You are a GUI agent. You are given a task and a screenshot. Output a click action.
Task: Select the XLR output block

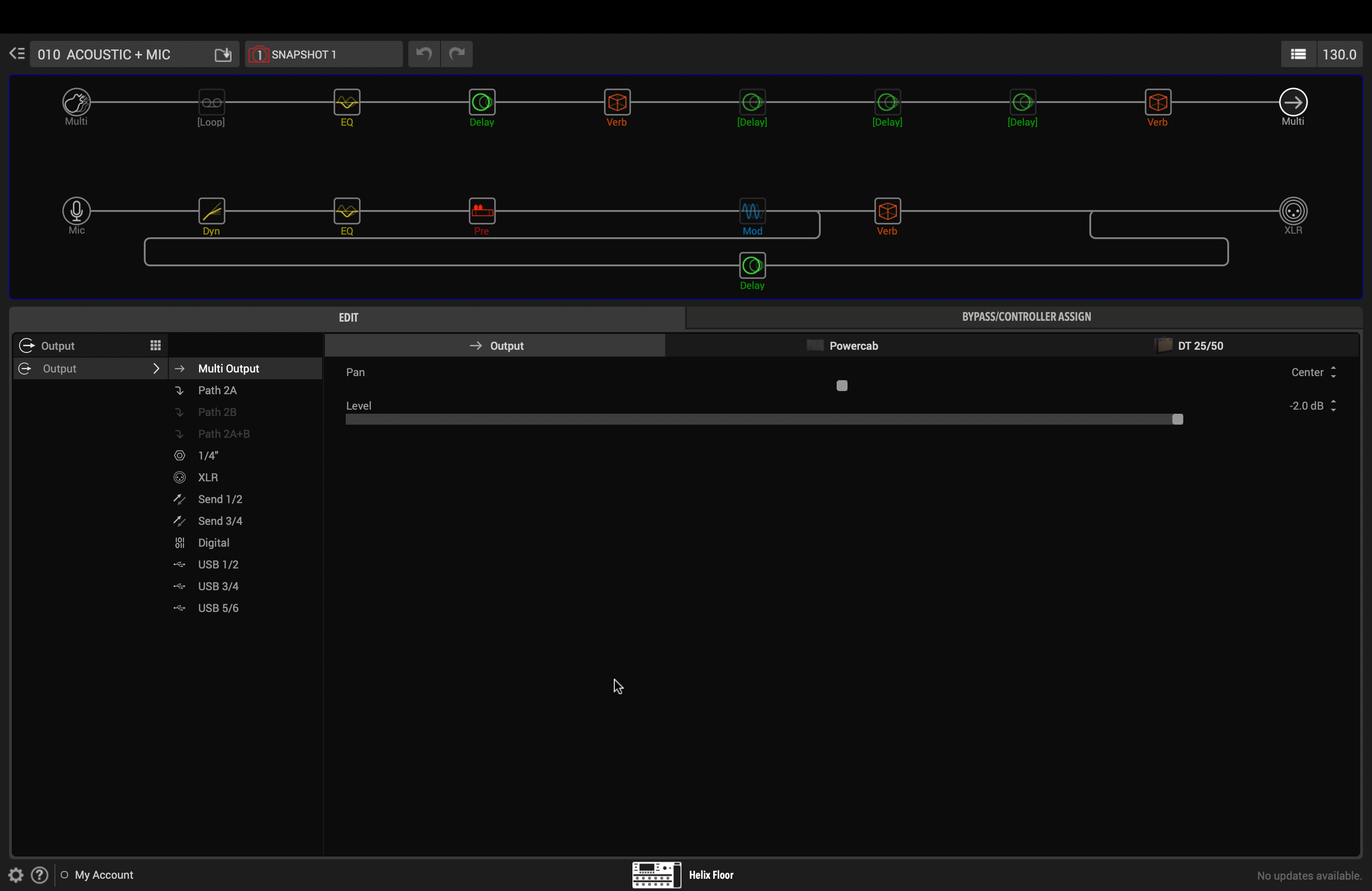tap(1293, 211)
